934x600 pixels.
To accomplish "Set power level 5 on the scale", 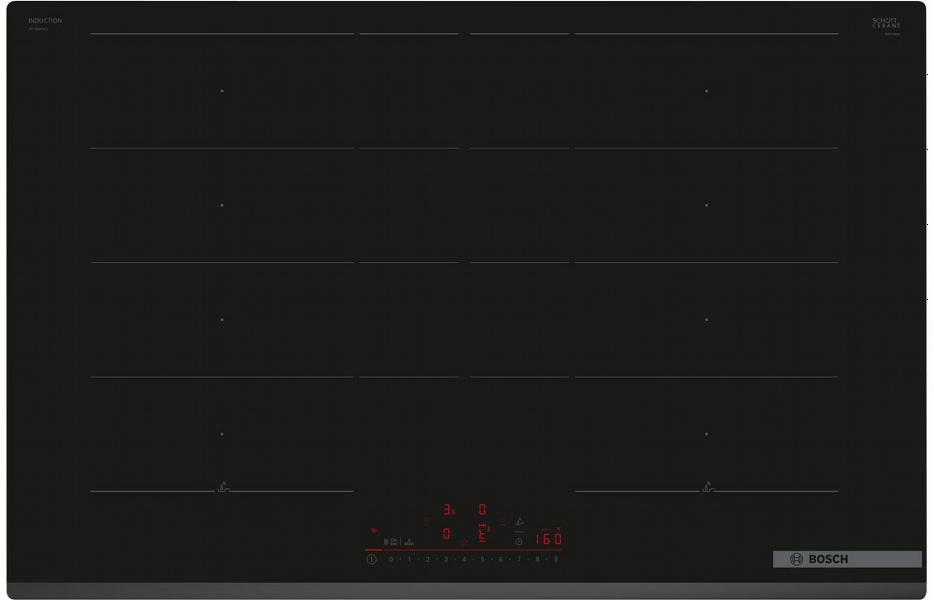I will pyautogui.click(x=482, y=560).
